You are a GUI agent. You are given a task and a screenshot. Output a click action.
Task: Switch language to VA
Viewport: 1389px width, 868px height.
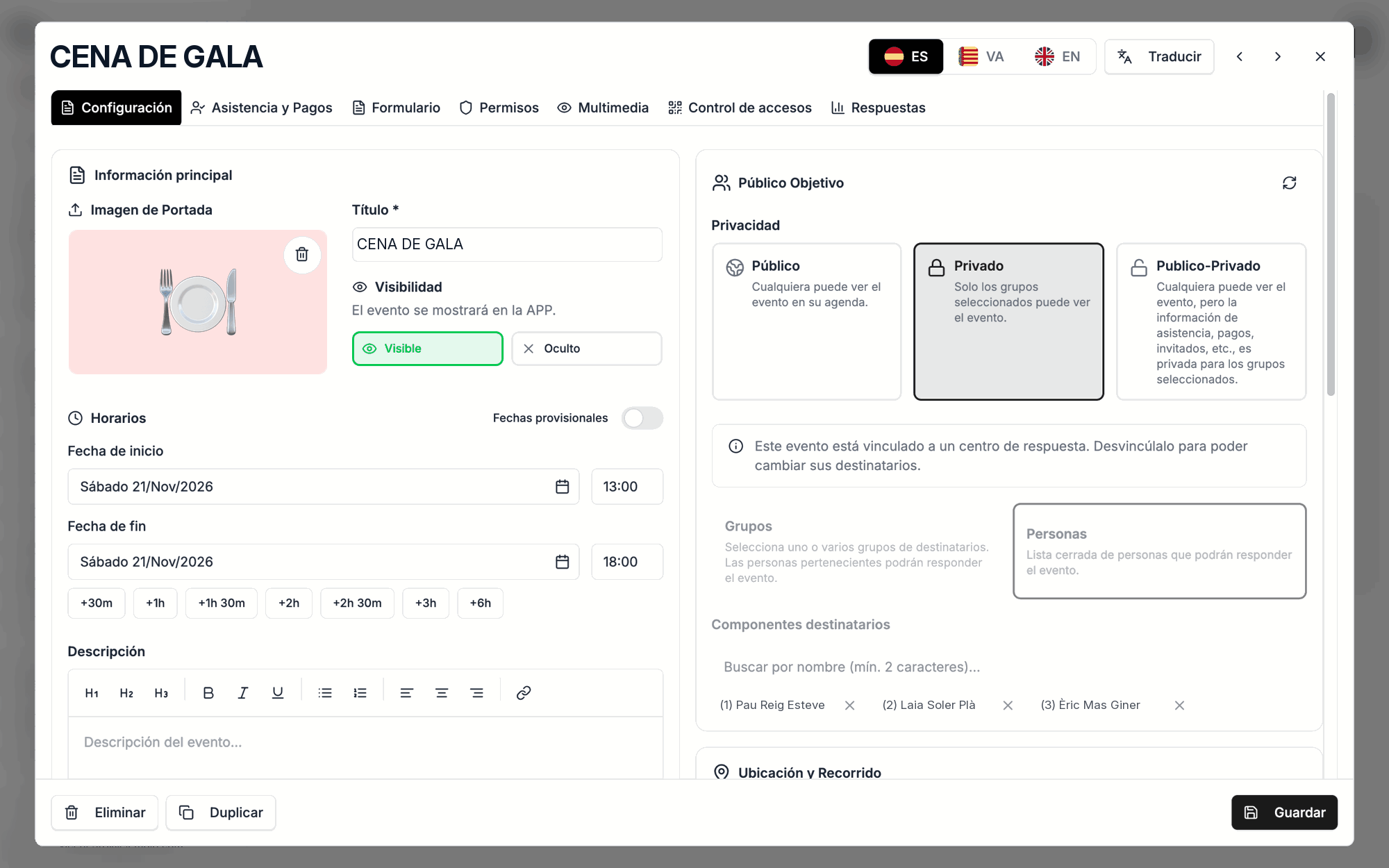click(981, 57)
